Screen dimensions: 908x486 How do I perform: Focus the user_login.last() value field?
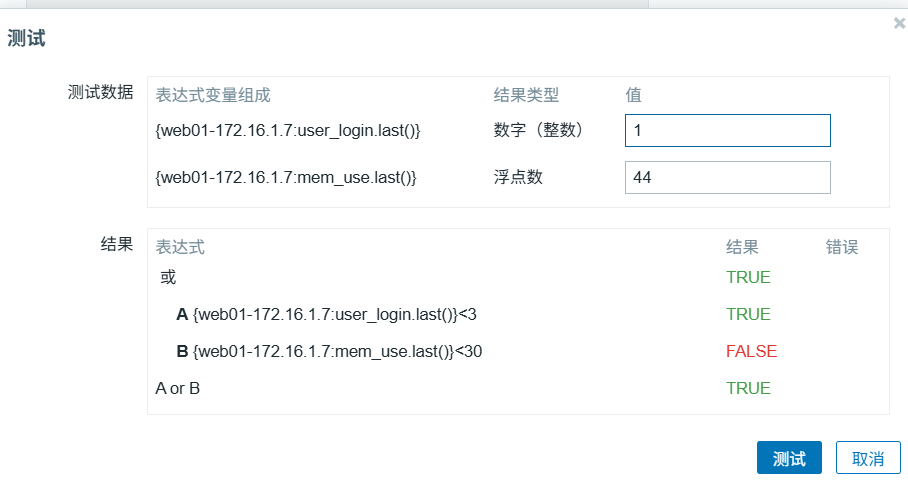[727, 130]
